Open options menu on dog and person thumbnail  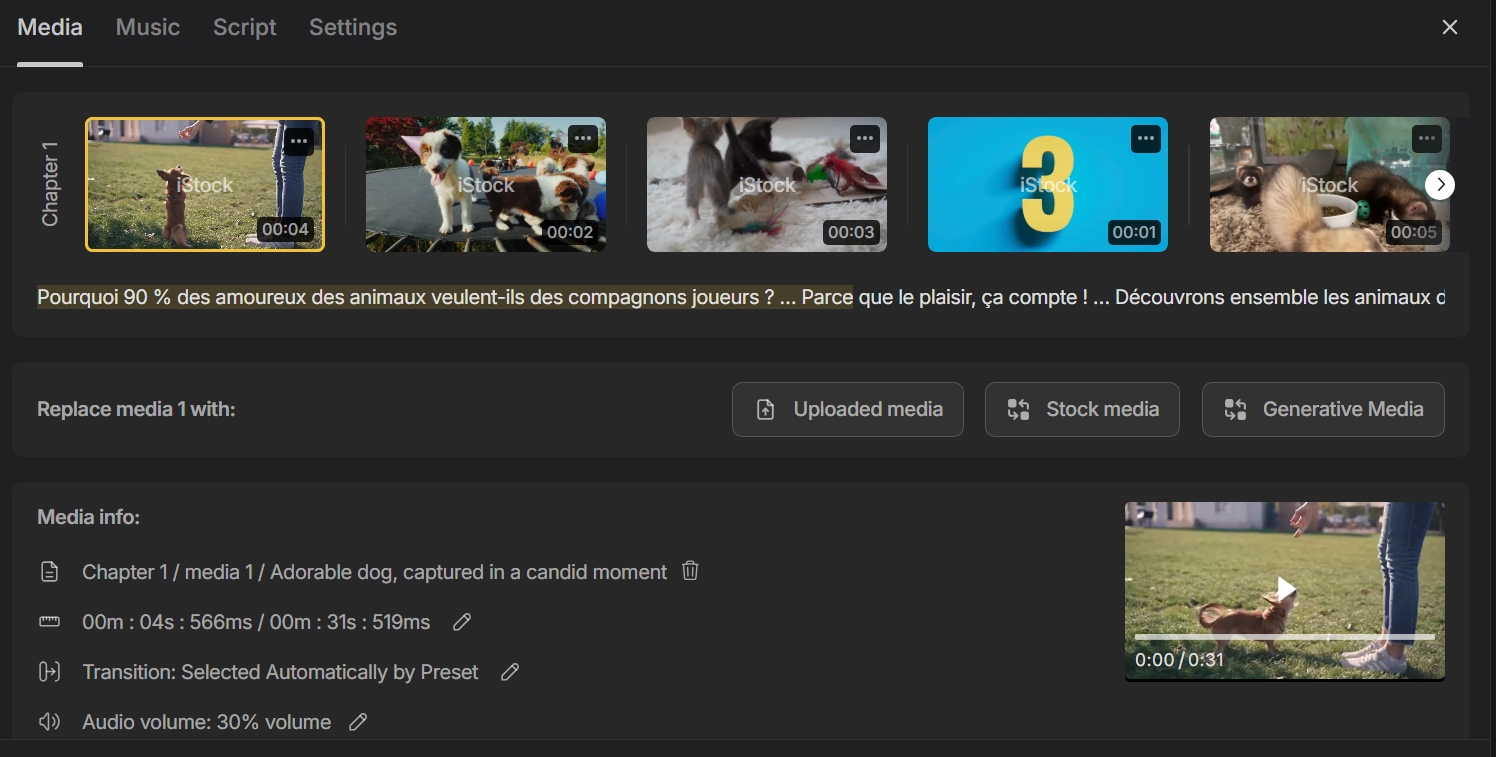pos(299,141)
